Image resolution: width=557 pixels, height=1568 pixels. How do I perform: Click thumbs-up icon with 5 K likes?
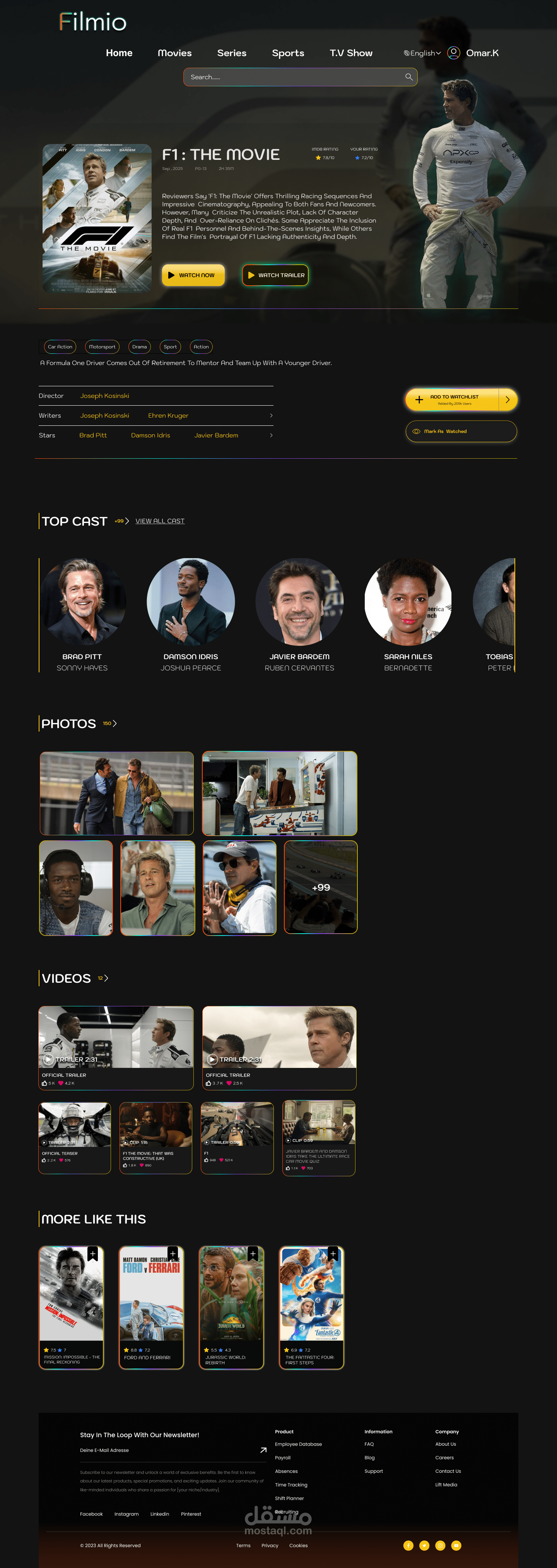point(44,1083)
